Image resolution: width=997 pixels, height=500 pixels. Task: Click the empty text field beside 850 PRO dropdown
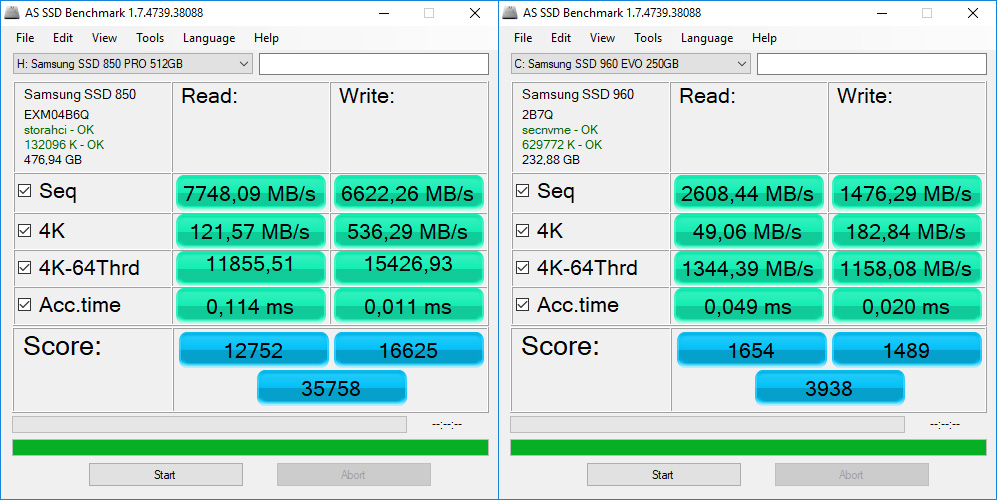(x=374, y=64)
